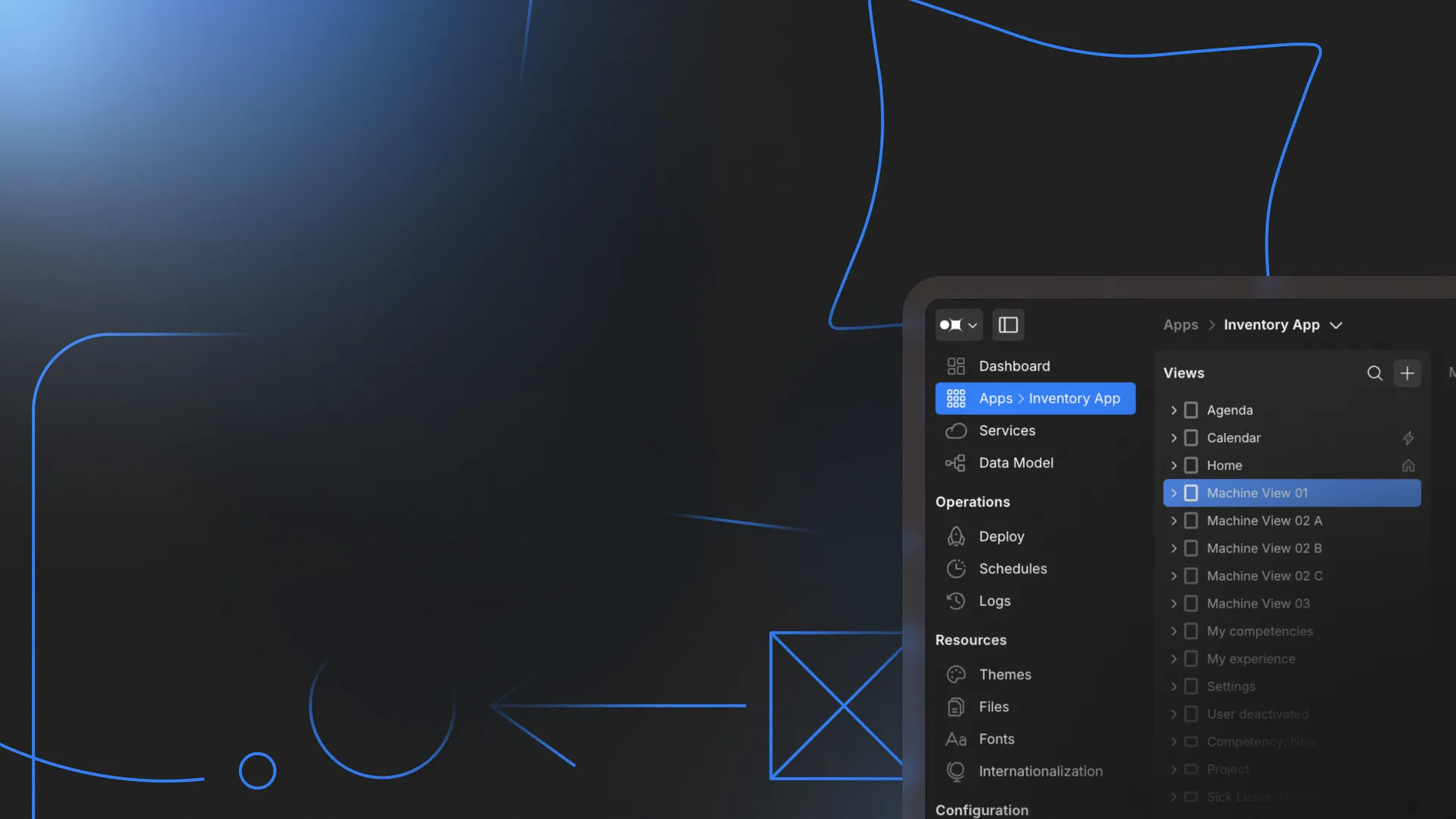The image size is (1456, 819).
Task: Click the Apps breadcrumb link
Action: [1180, 325]
